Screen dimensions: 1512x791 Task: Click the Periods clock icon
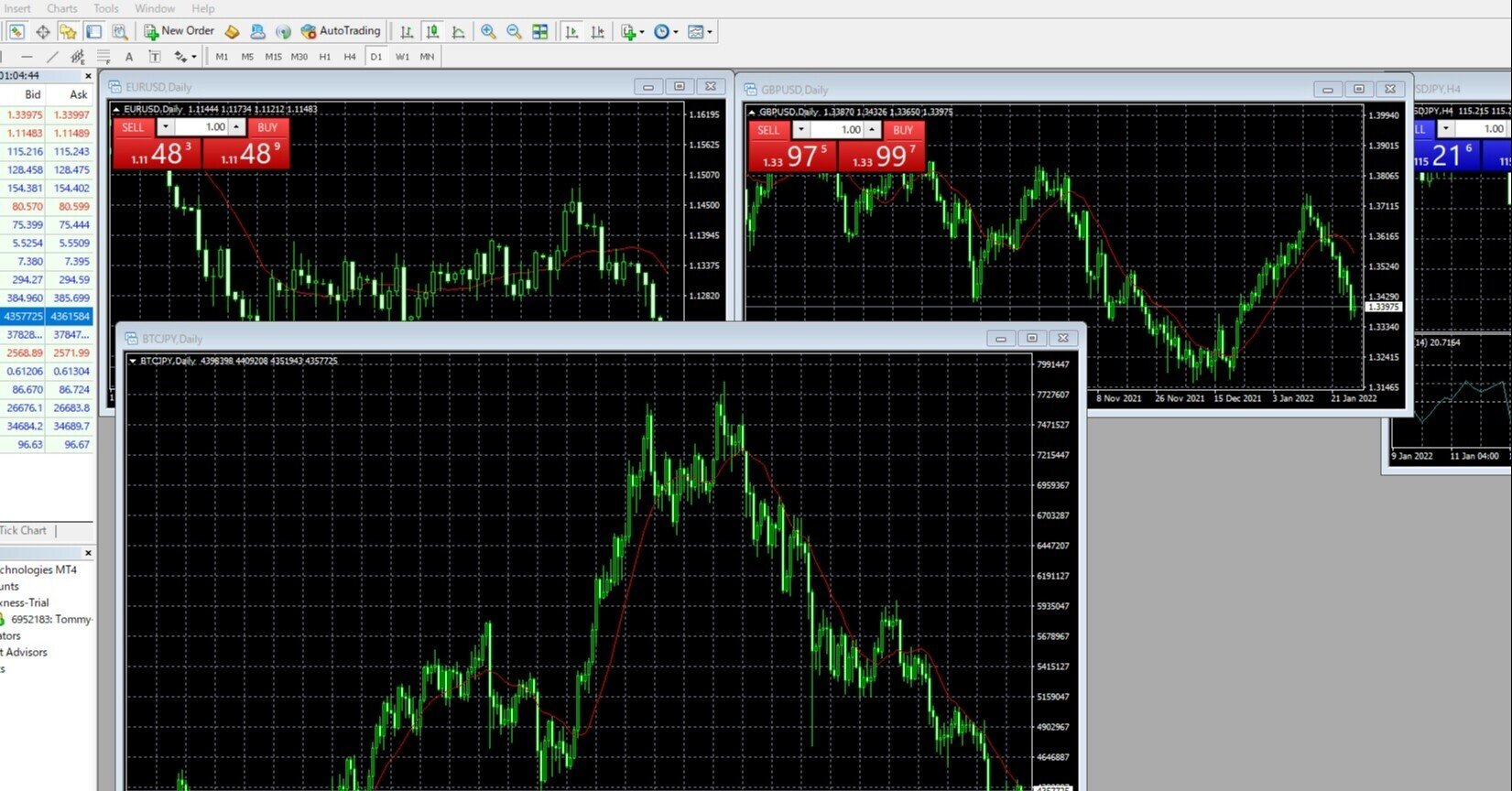coord(661,32)
